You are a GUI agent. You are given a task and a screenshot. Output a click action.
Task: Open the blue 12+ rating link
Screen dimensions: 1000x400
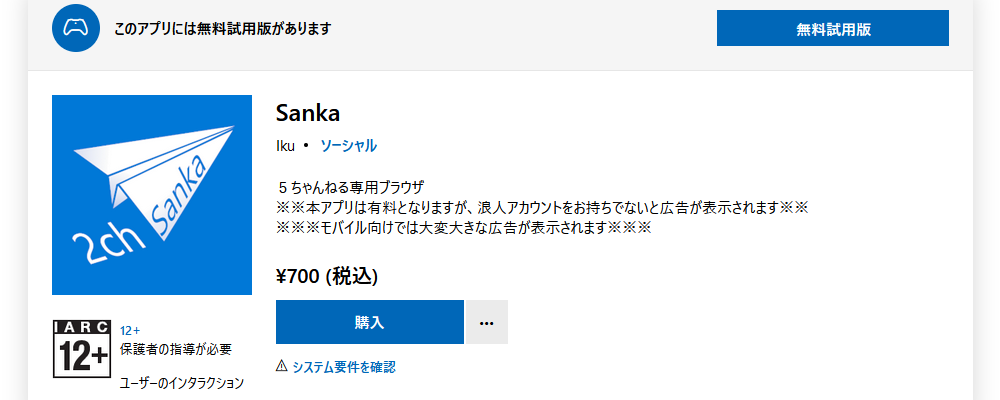point(130,330)
